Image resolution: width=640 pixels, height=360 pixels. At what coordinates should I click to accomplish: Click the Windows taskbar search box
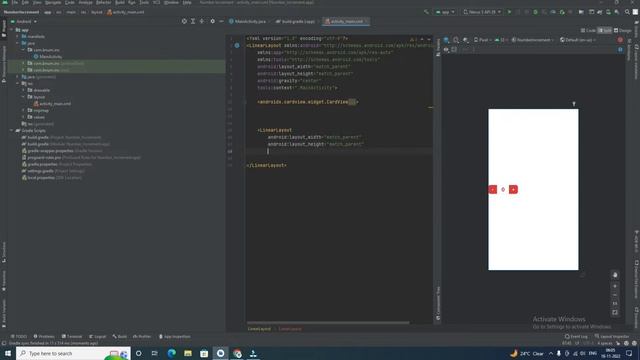[73, 353]
